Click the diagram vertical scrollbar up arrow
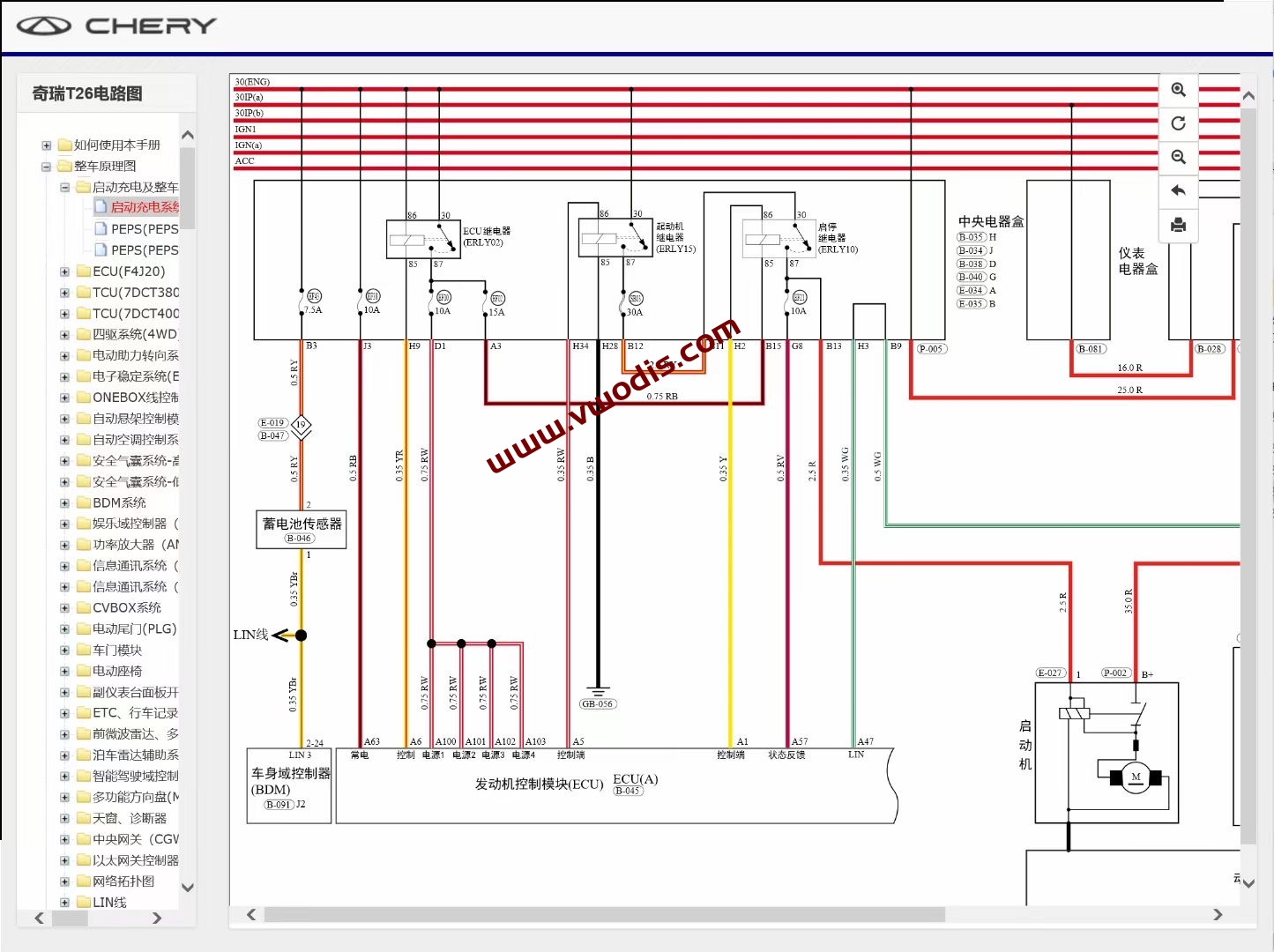The image size is (1274, 952). tap(1248, 95)
